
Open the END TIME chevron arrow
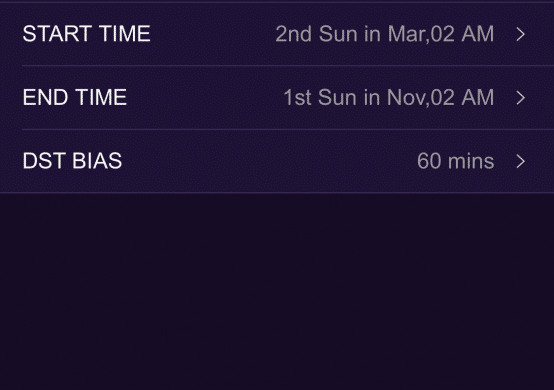click(x=520, y=98)
